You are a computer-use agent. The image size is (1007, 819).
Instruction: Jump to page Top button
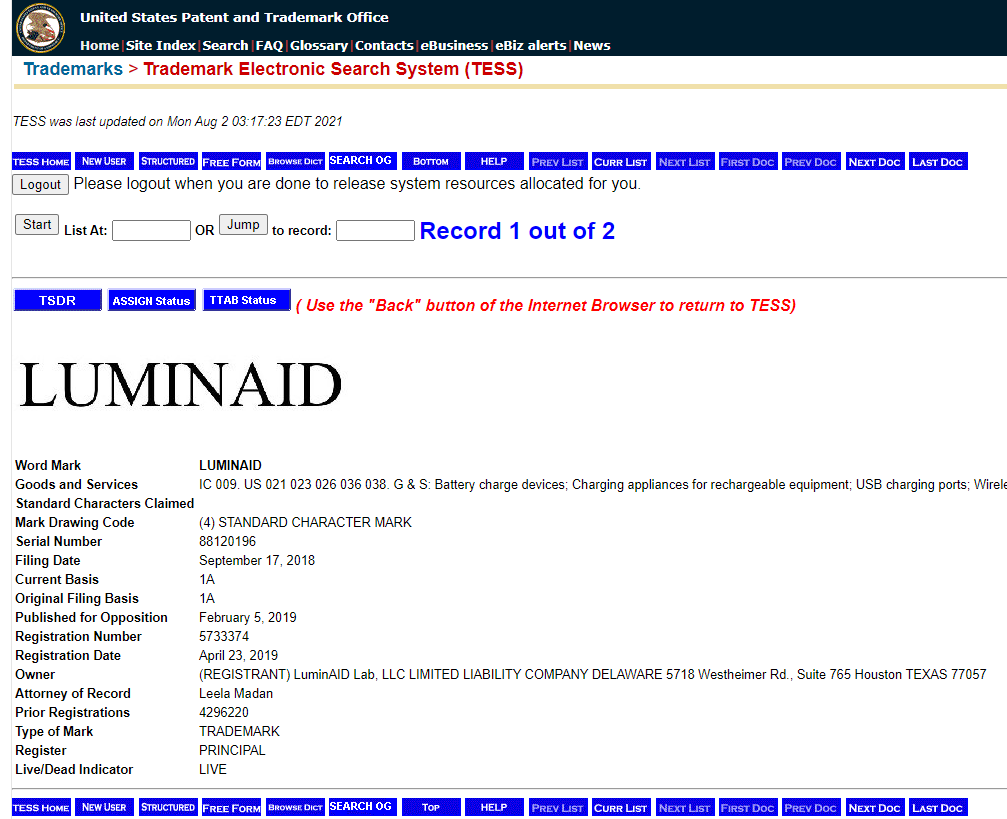coord(431,807)
